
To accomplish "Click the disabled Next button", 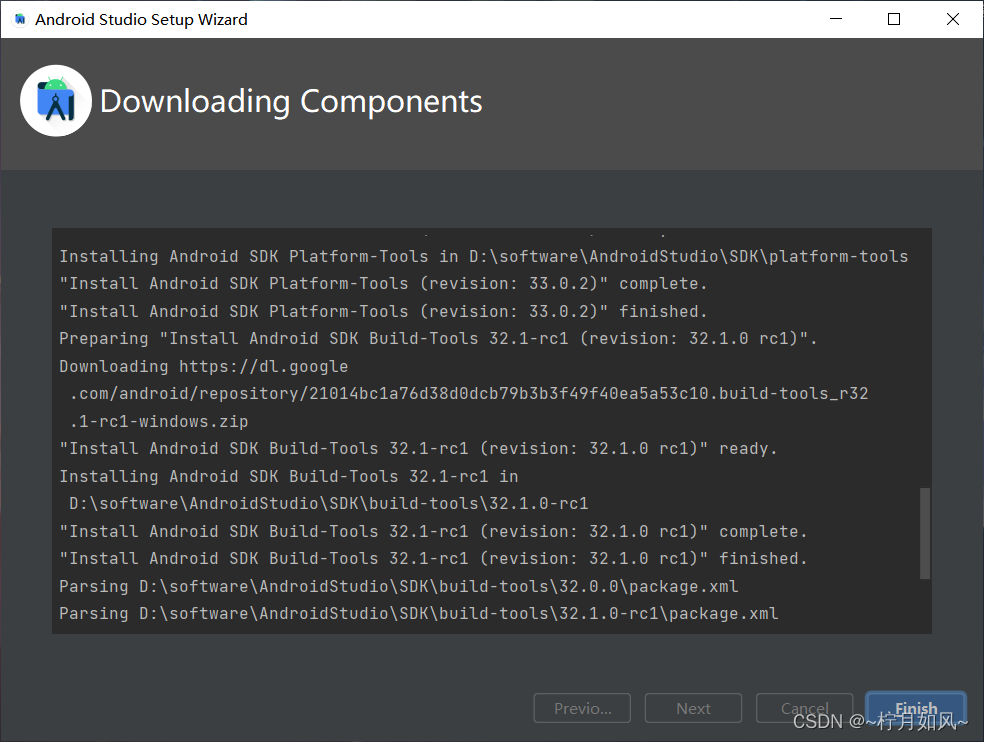I will coord(693,708).
